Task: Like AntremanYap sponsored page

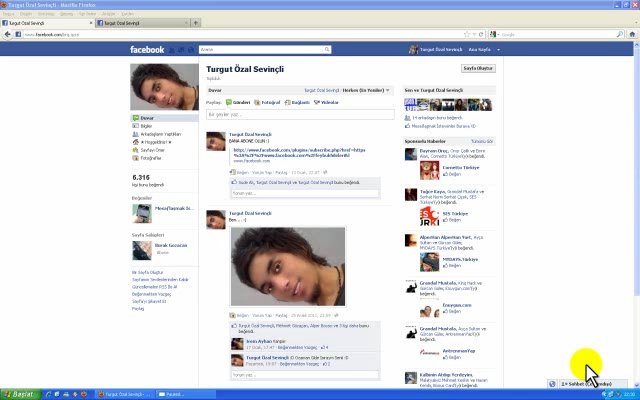Action: point(452,357)
